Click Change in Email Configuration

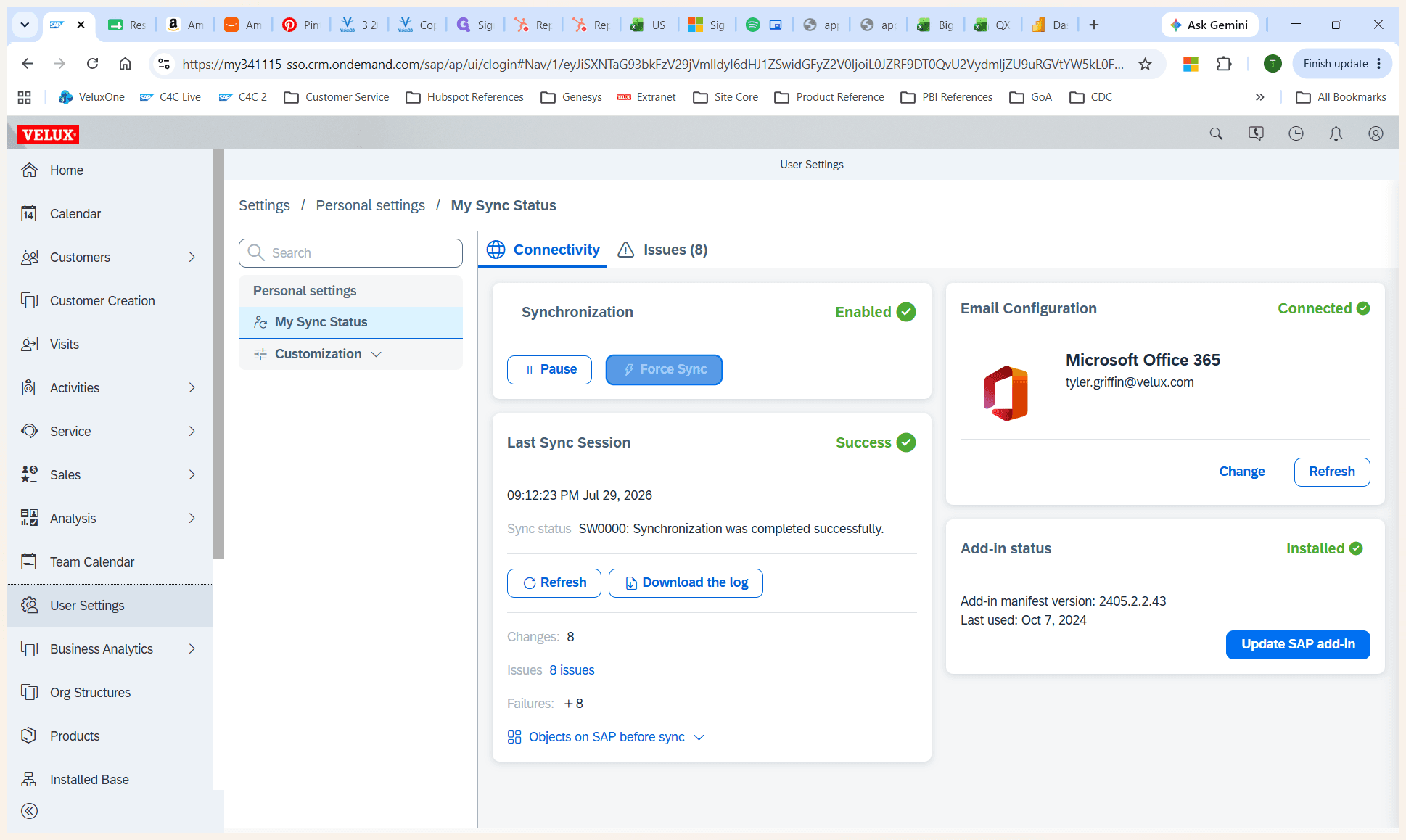1242,472
